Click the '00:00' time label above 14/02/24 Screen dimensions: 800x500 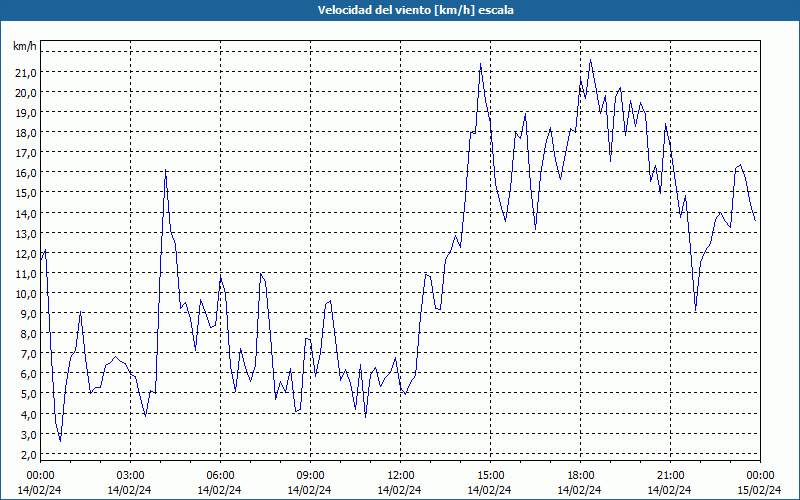pyautogui.click(x=40, y=475)
